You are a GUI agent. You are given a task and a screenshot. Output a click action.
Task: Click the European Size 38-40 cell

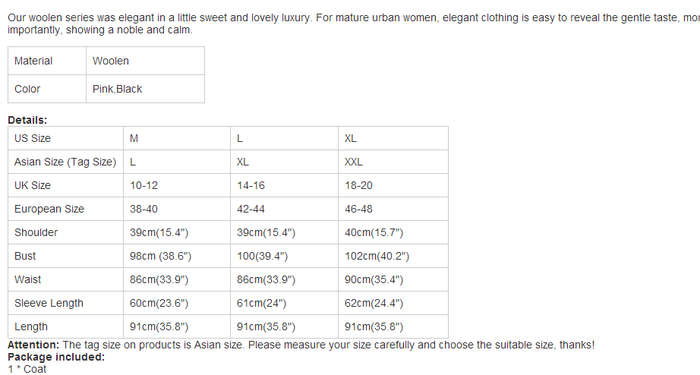pyautogui.click(x=177, y=209)
